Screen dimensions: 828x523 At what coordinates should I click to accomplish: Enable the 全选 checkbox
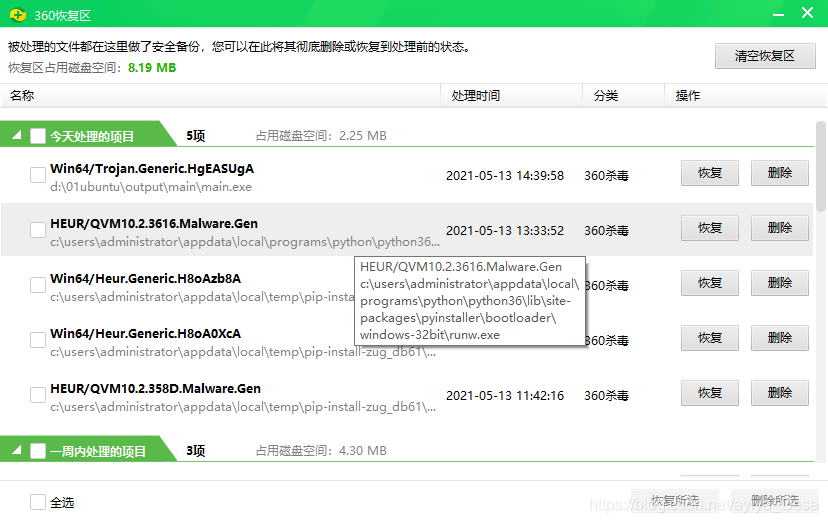[x=37, y=502]
